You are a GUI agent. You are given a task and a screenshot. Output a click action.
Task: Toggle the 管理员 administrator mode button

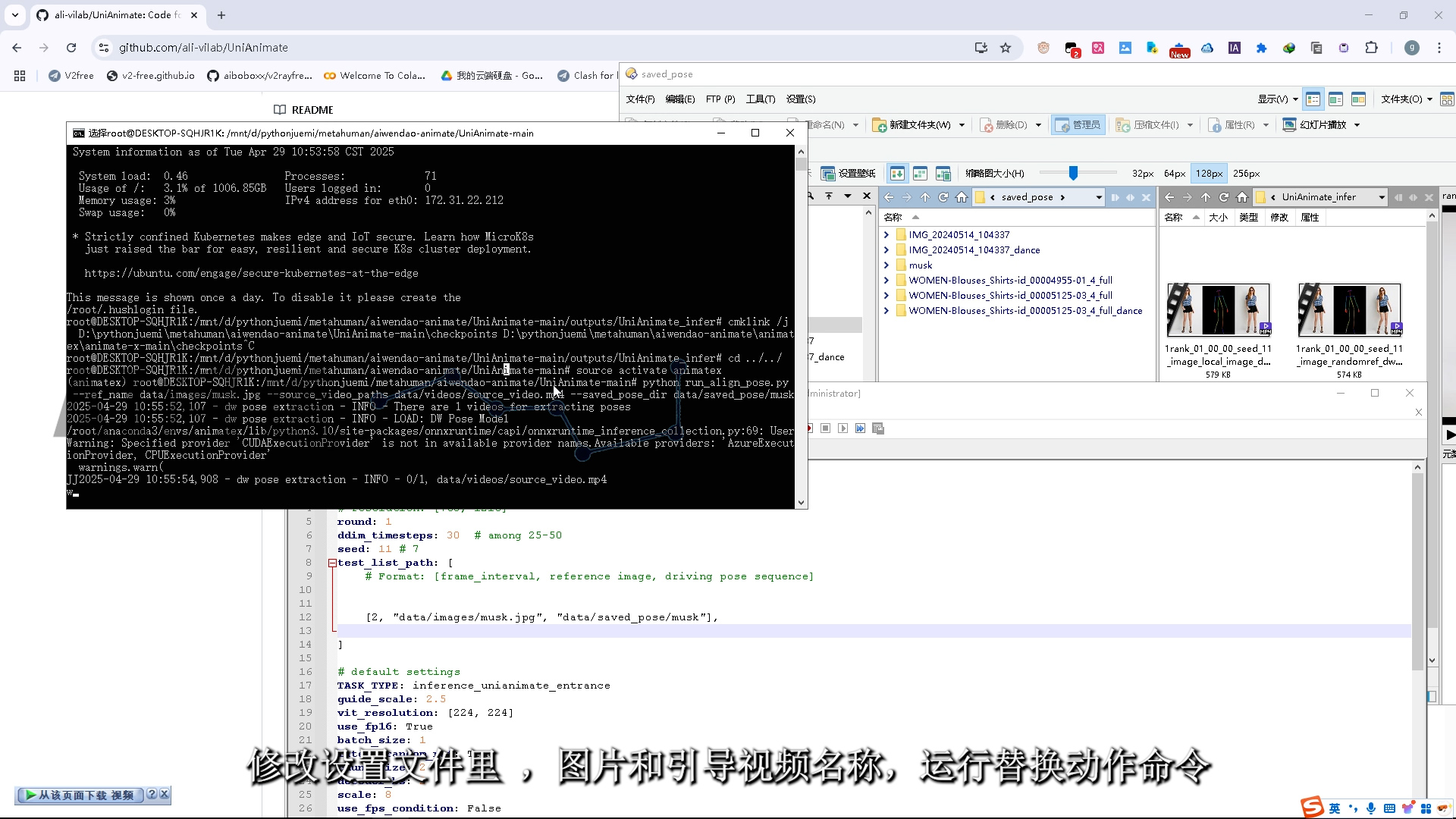tap(1078, 125)
